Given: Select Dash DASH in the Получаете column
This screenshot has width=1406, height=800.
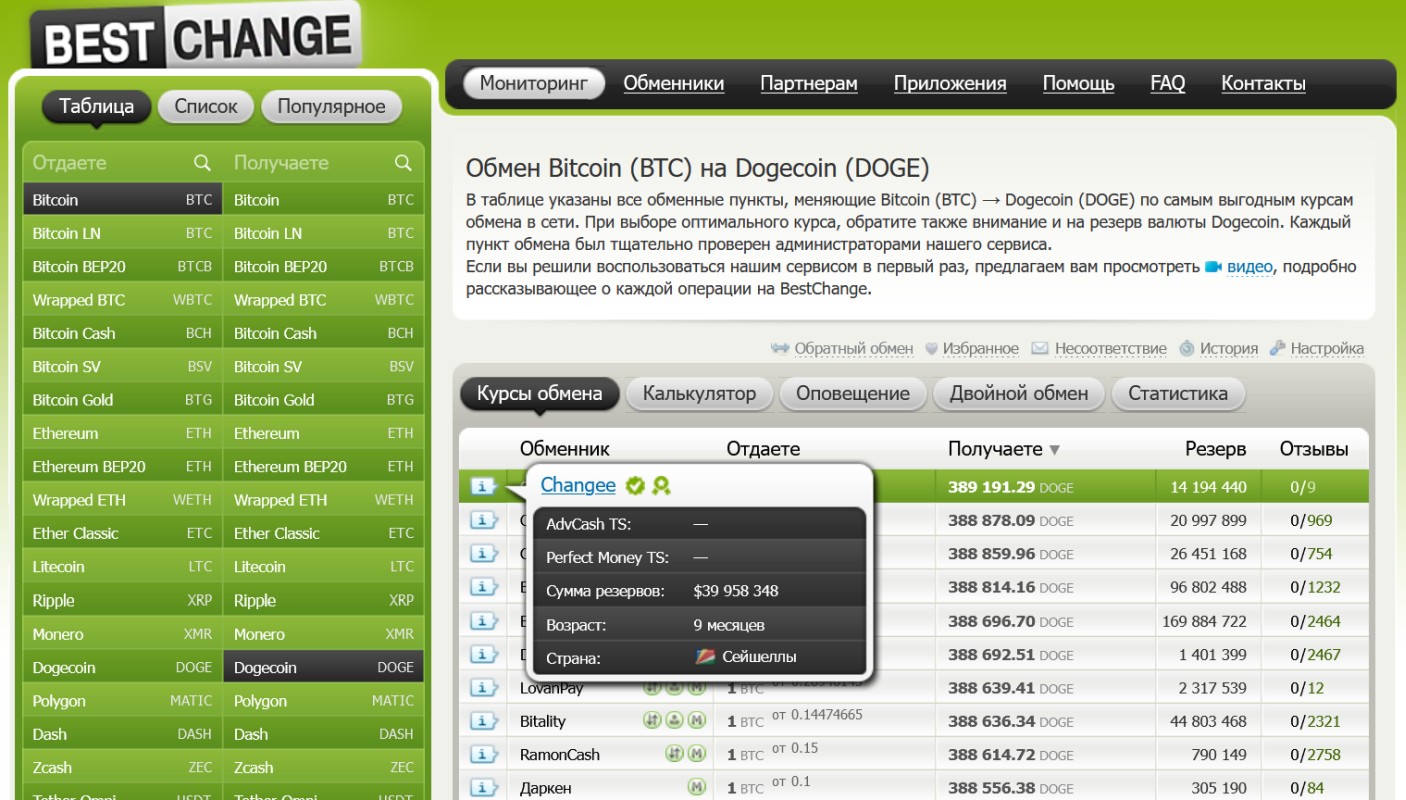Looking at the screenshot, I should coord(324,734).
